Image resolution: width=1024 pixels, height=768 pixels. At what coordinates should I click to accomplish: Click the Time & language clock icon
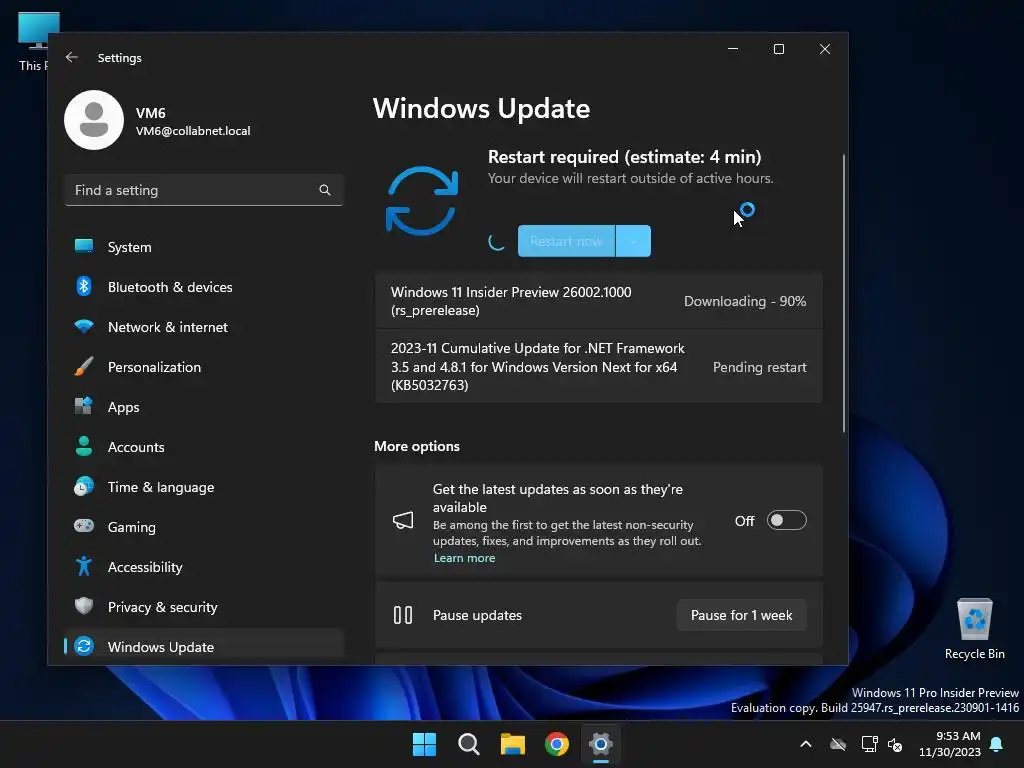[84, 487]
